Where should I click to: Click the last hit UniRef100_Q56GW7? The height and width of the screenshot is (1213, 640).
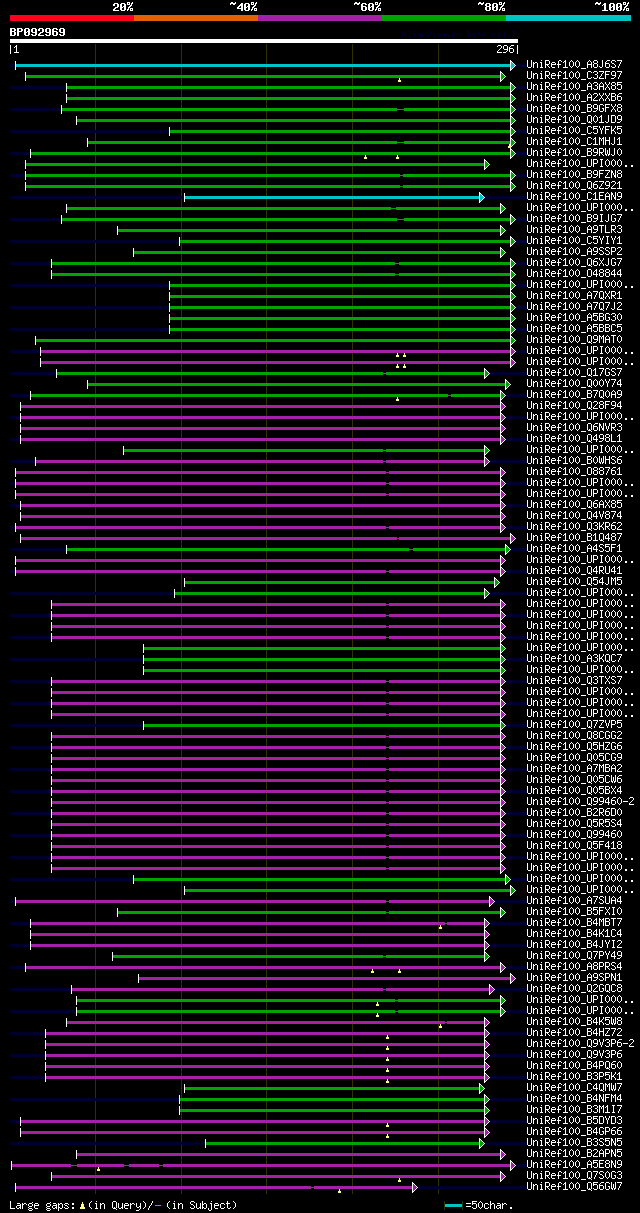[574, 1186]
